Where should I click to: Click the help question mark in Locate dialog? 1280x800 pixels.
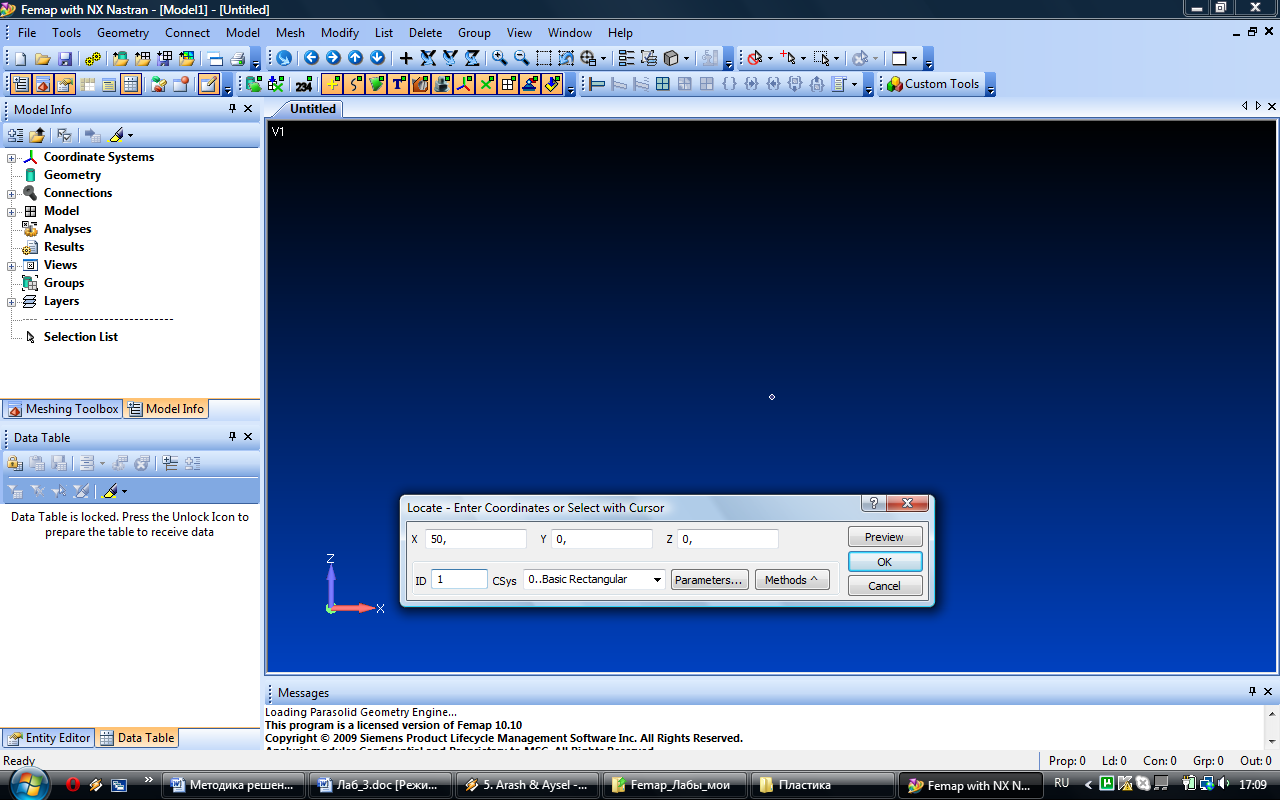(x=873, y=503)
